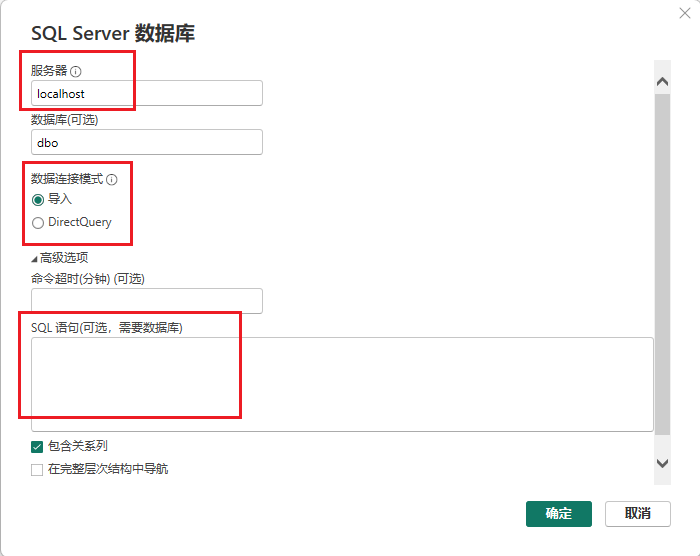The width and height of the screenshot is (700, 556).
Task: Click the info icon next to 服务器
Action: (76, 71)
